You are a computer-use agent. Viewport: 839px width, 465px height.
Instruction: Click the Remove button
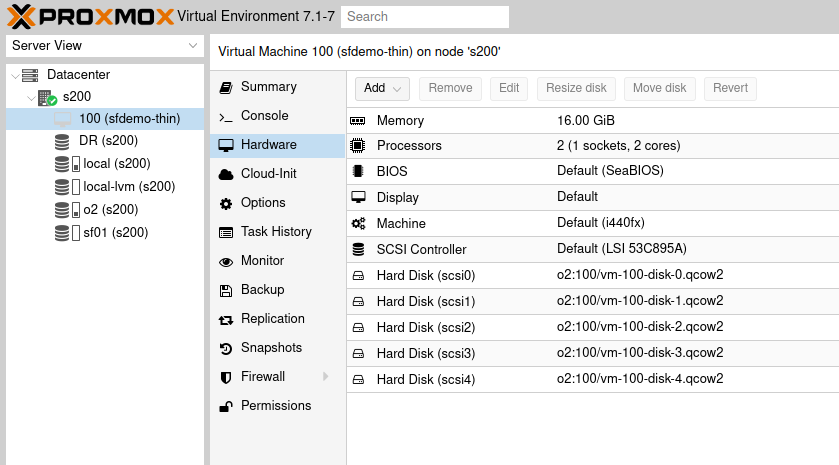click(451, 88)
